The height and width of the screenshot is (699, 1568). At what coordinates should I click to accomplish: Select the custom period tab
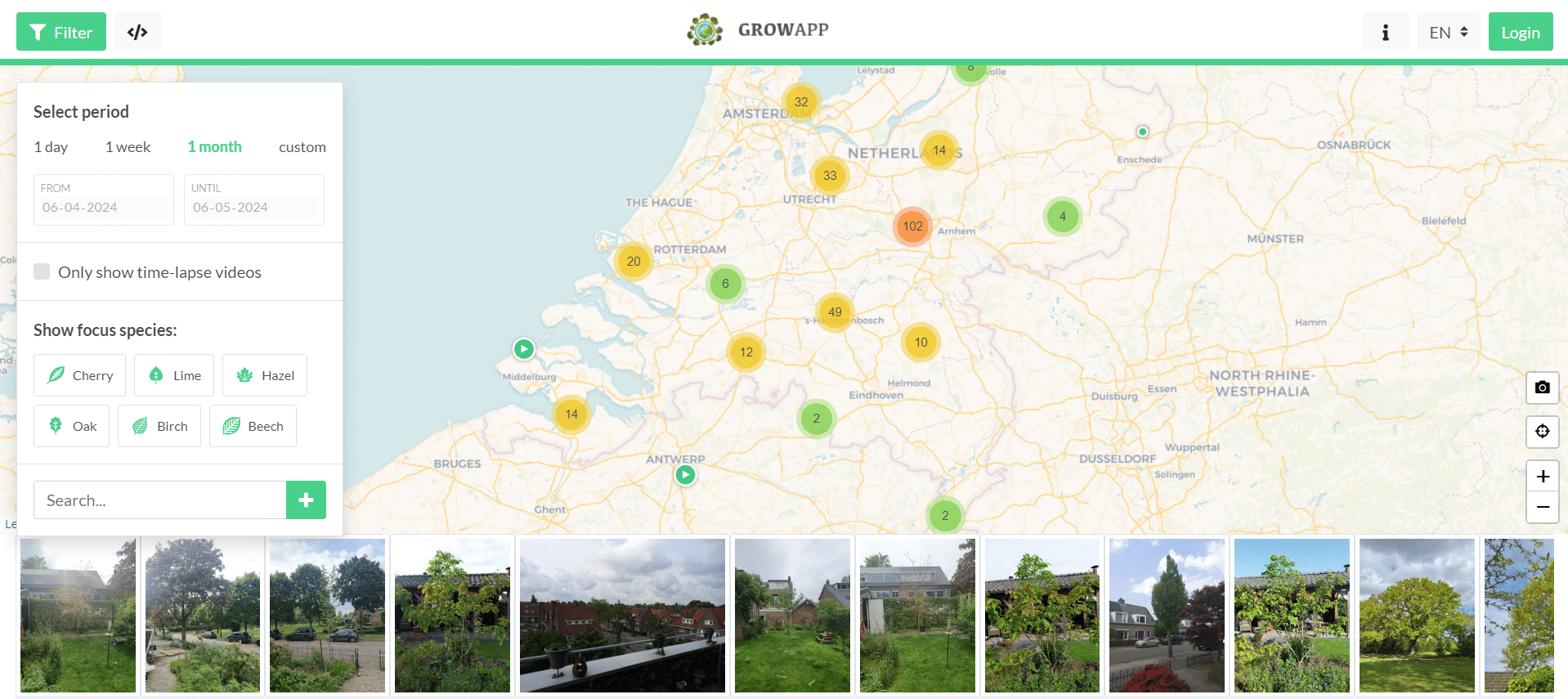coord(302,147)
